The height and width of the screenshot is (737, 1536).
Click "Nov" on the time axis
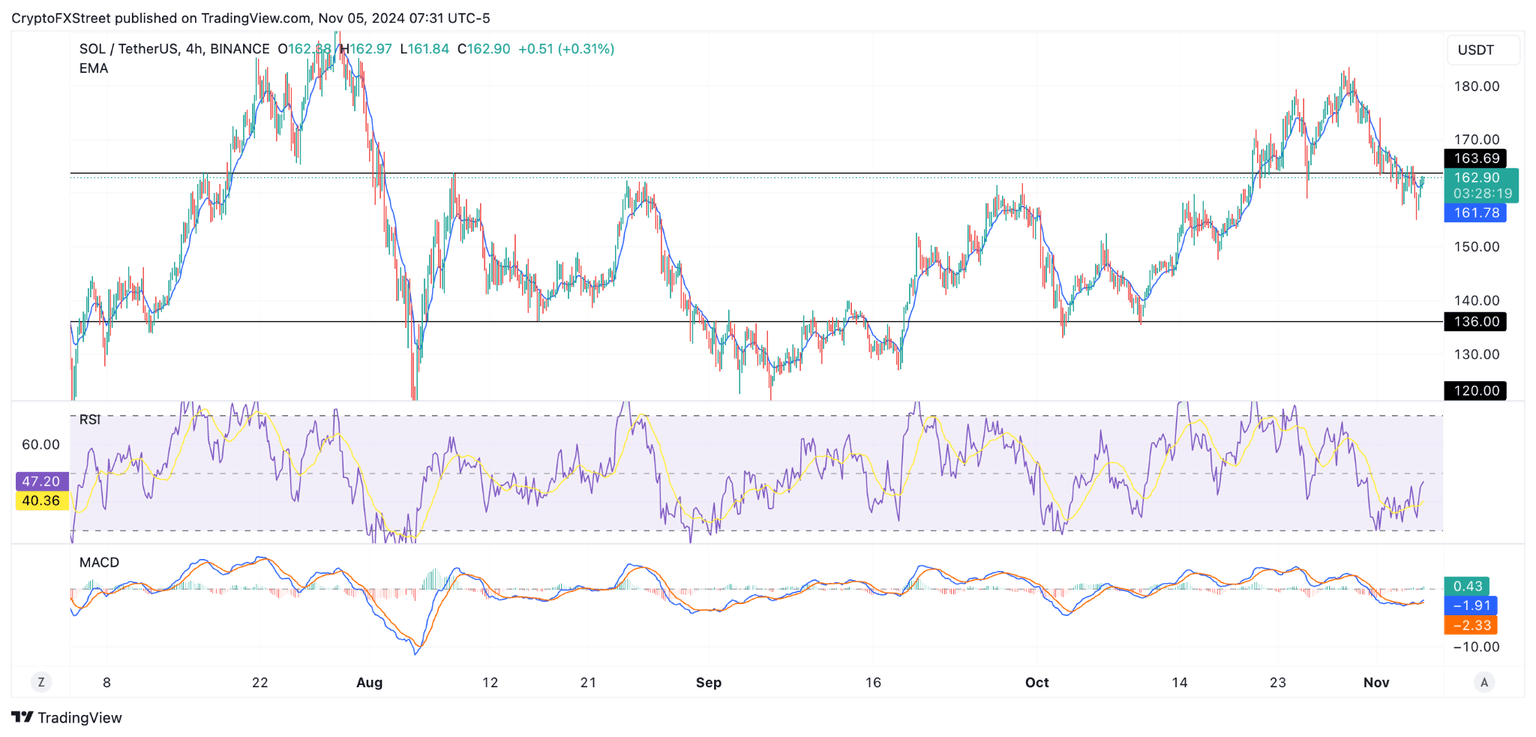pyautogui.click(x=1376, y=682)
